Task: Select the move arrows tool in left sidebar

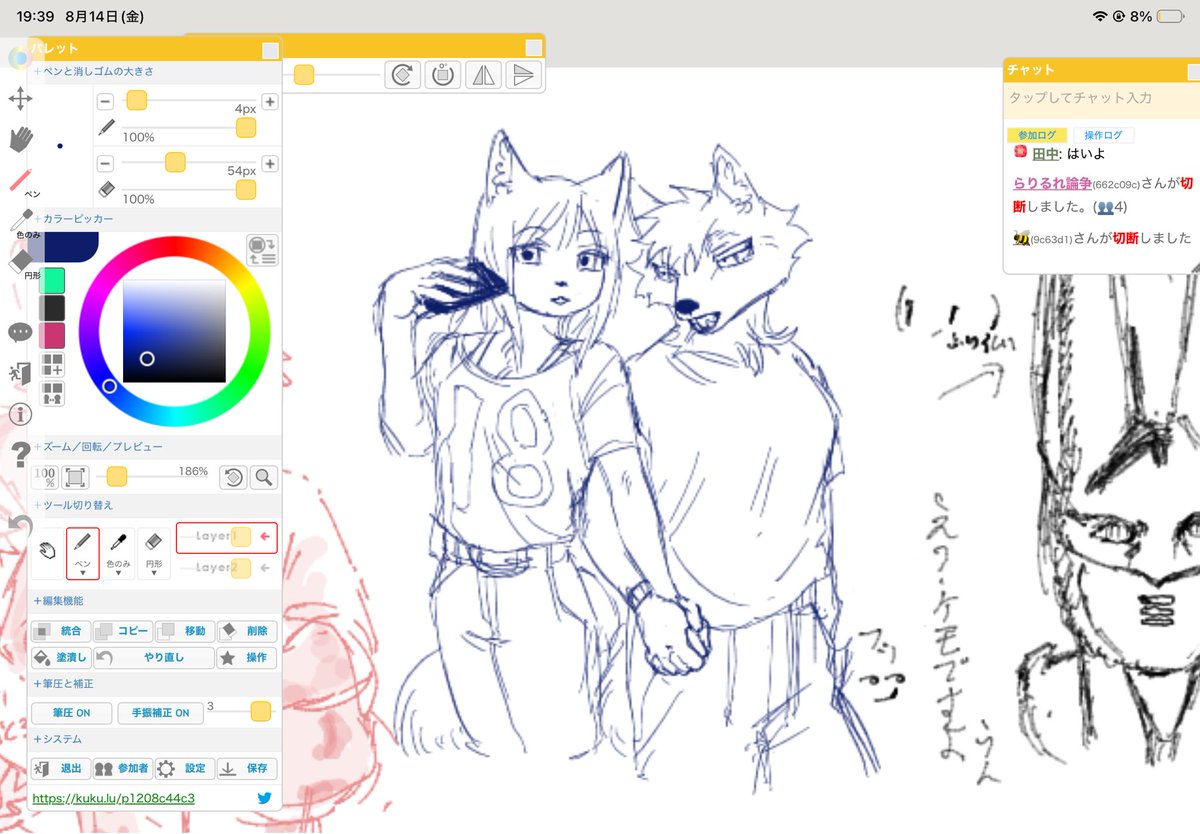Action: (x=20, y=98)
